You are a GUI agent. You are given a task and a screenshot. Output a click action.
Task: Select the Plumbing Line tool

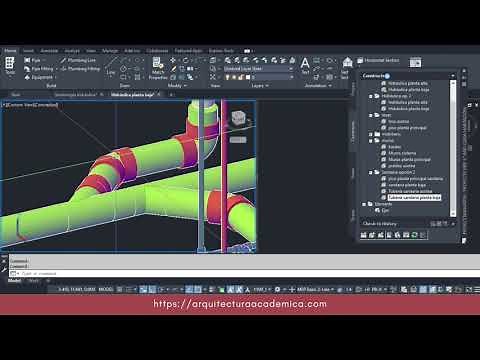click(78, 60)
